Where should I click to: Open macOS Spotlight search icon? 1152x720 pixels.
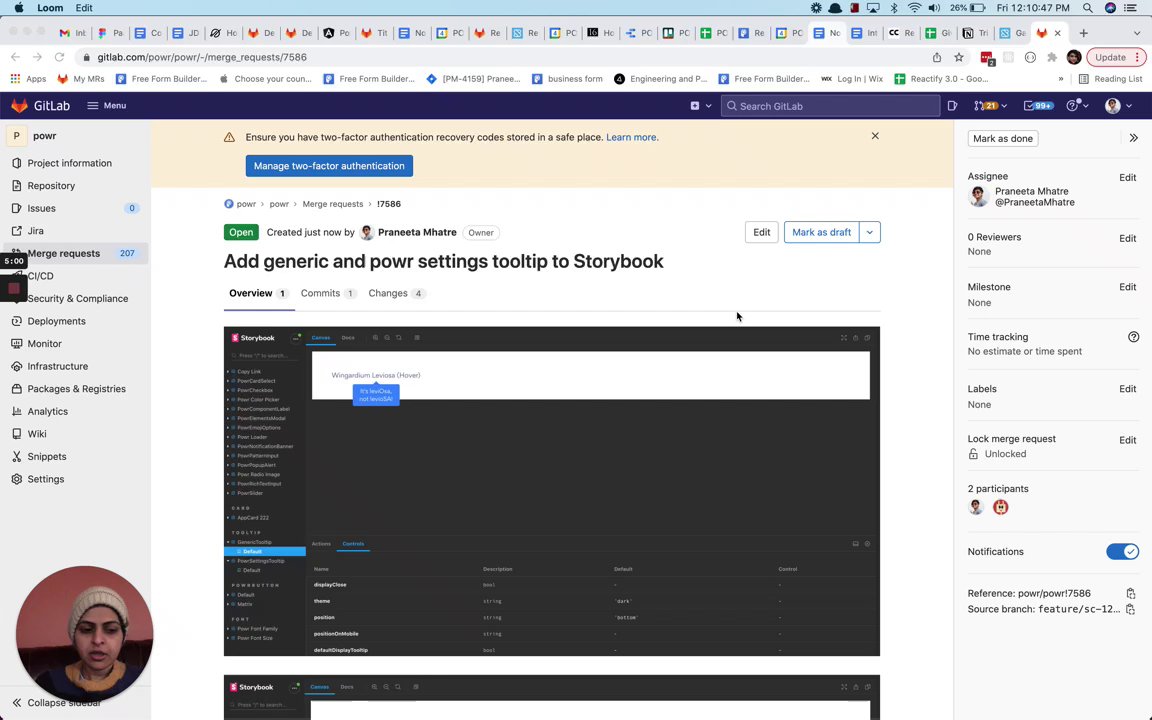(1087, 8)
